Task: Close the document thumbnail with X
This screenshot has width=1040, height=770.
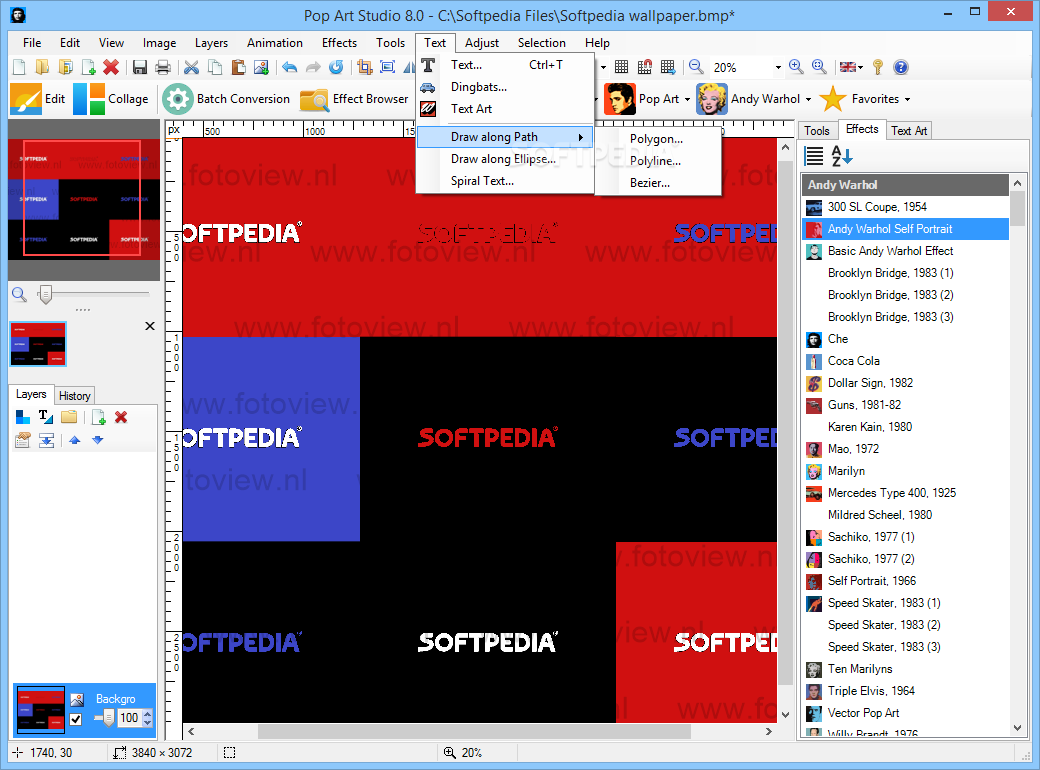Action: click(x=150, y=326)
